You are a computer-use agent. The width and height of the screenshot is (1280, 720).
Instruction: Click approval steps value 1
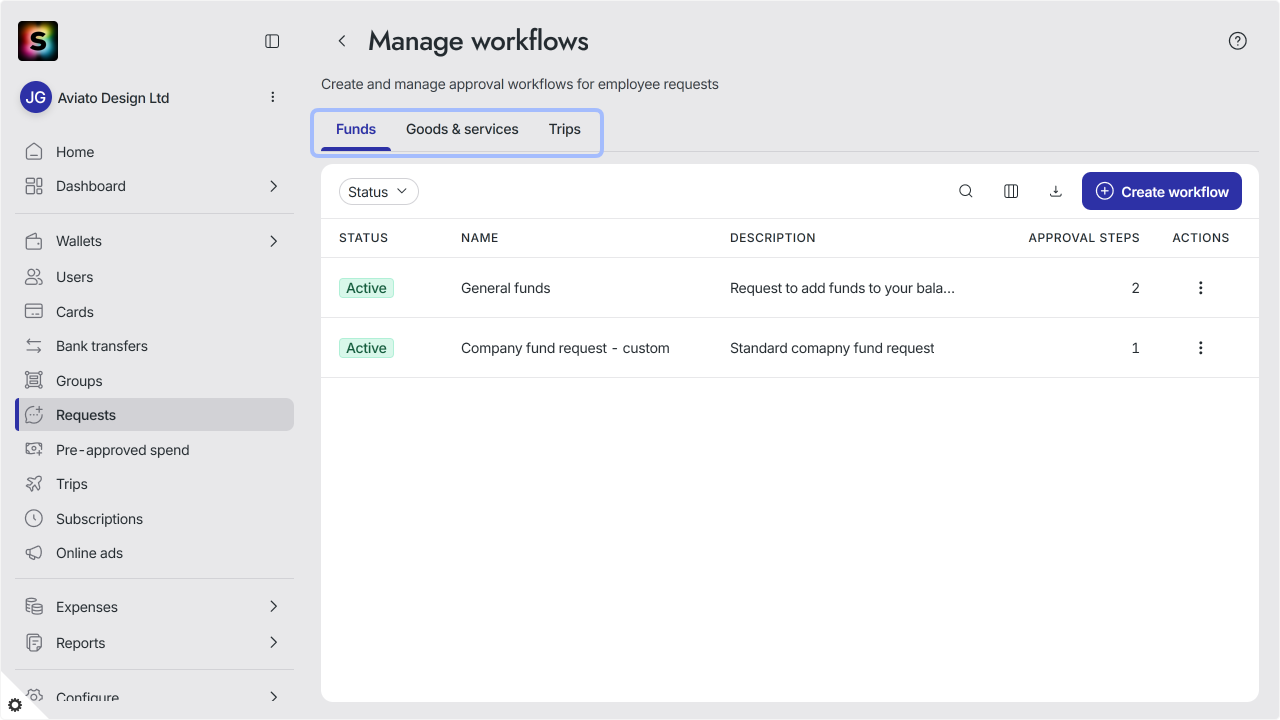pyautogui.click(x=1135, y=348)
